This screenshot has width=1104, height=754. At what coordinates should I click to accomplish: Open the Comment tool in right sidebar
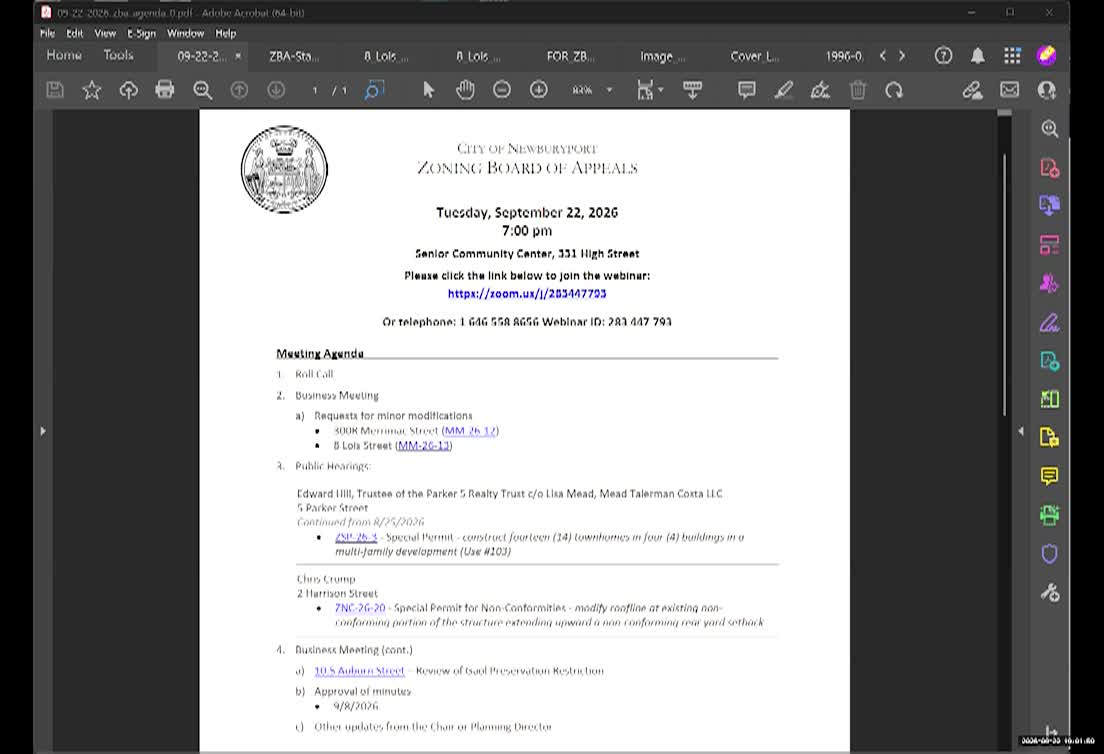[1049, 477]
